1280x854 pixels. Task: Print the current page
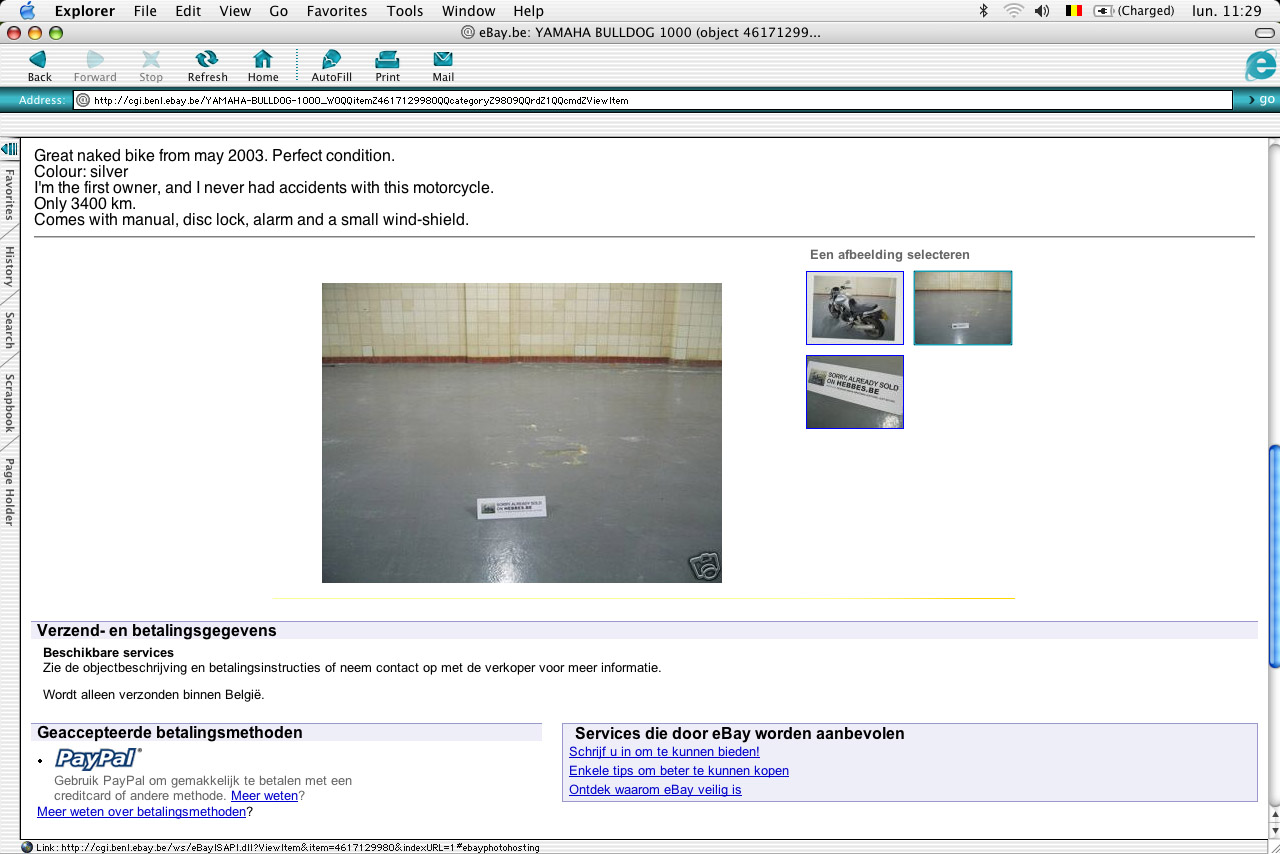(x=388, y=66)
